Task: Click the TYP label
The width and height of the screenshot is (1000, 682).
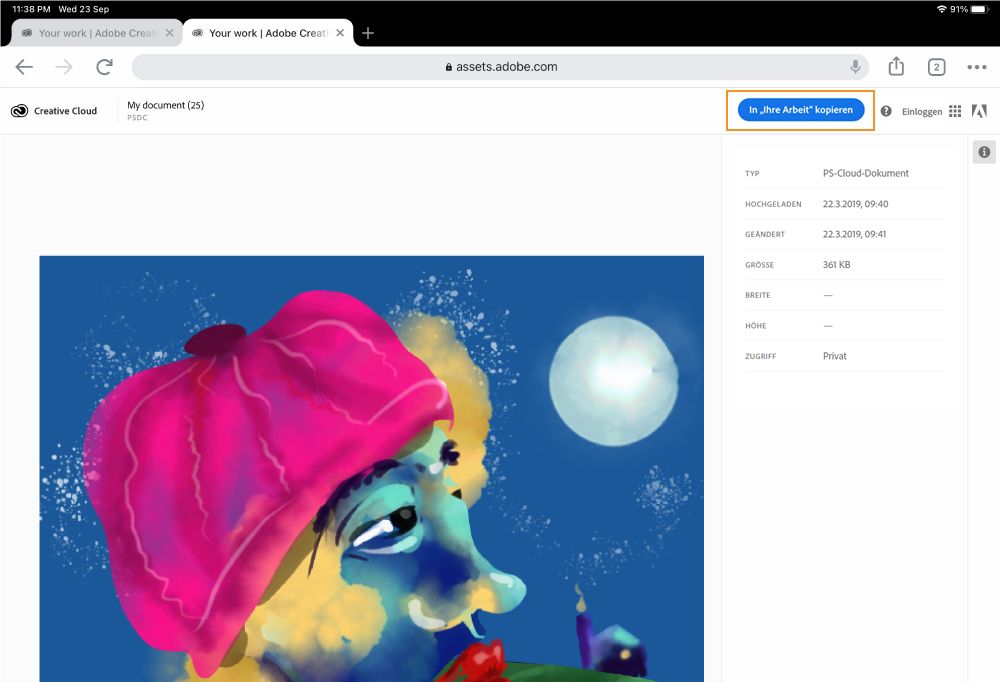Action: 752,174
